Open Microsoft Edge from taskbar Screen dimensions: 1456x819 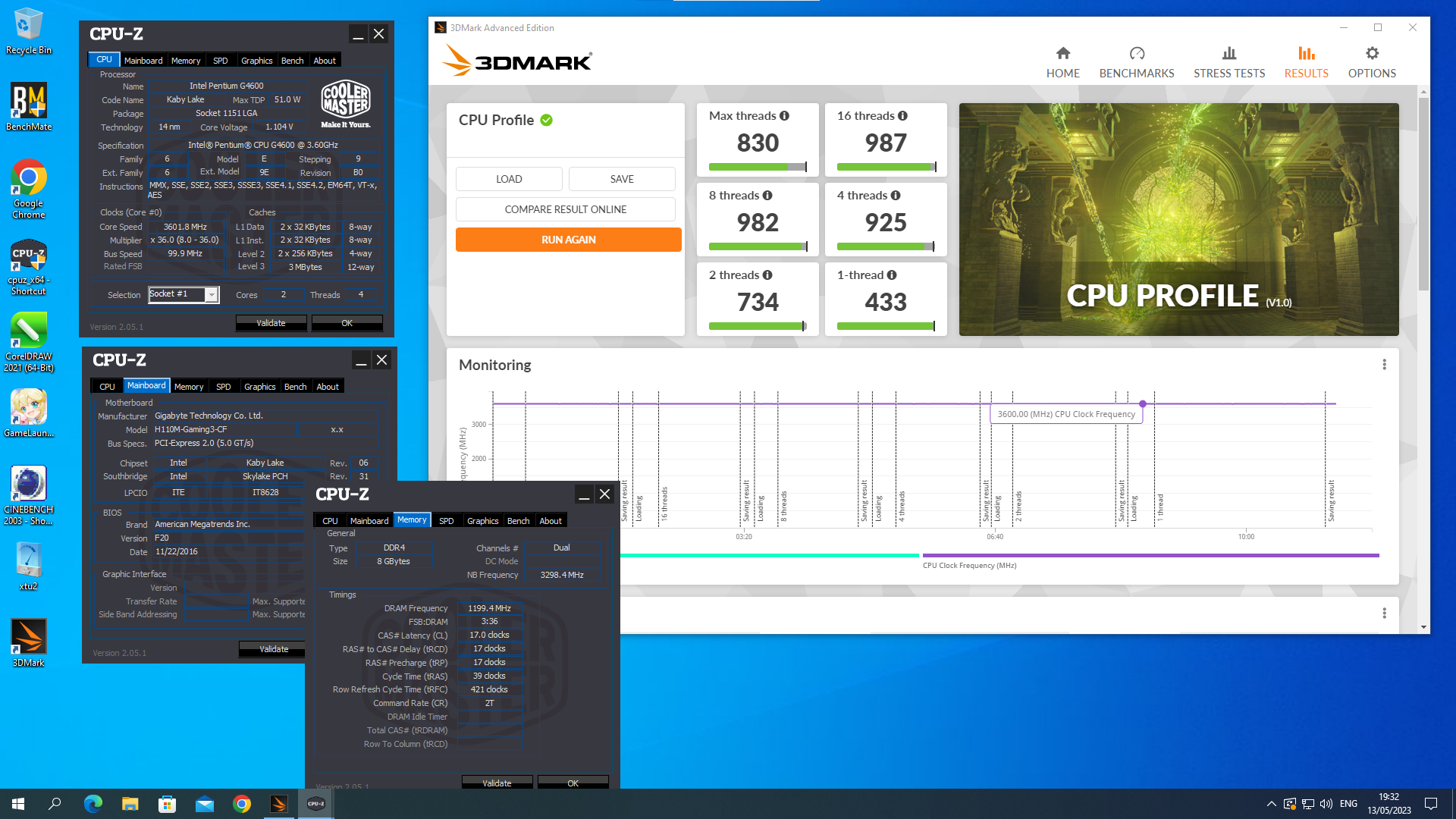(93, 804)
